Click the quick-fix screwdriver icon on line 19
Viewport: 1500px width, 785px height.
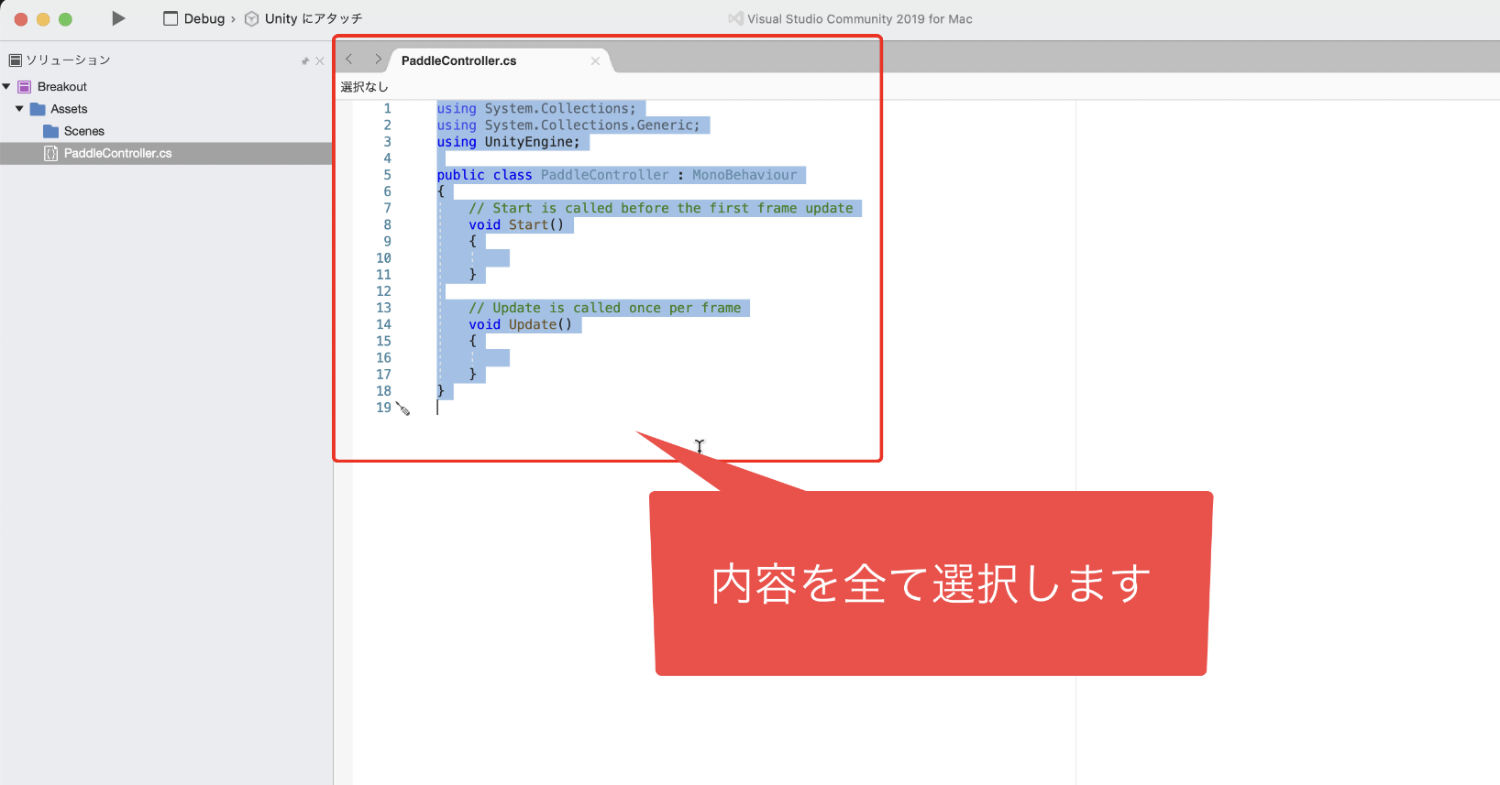403,408
